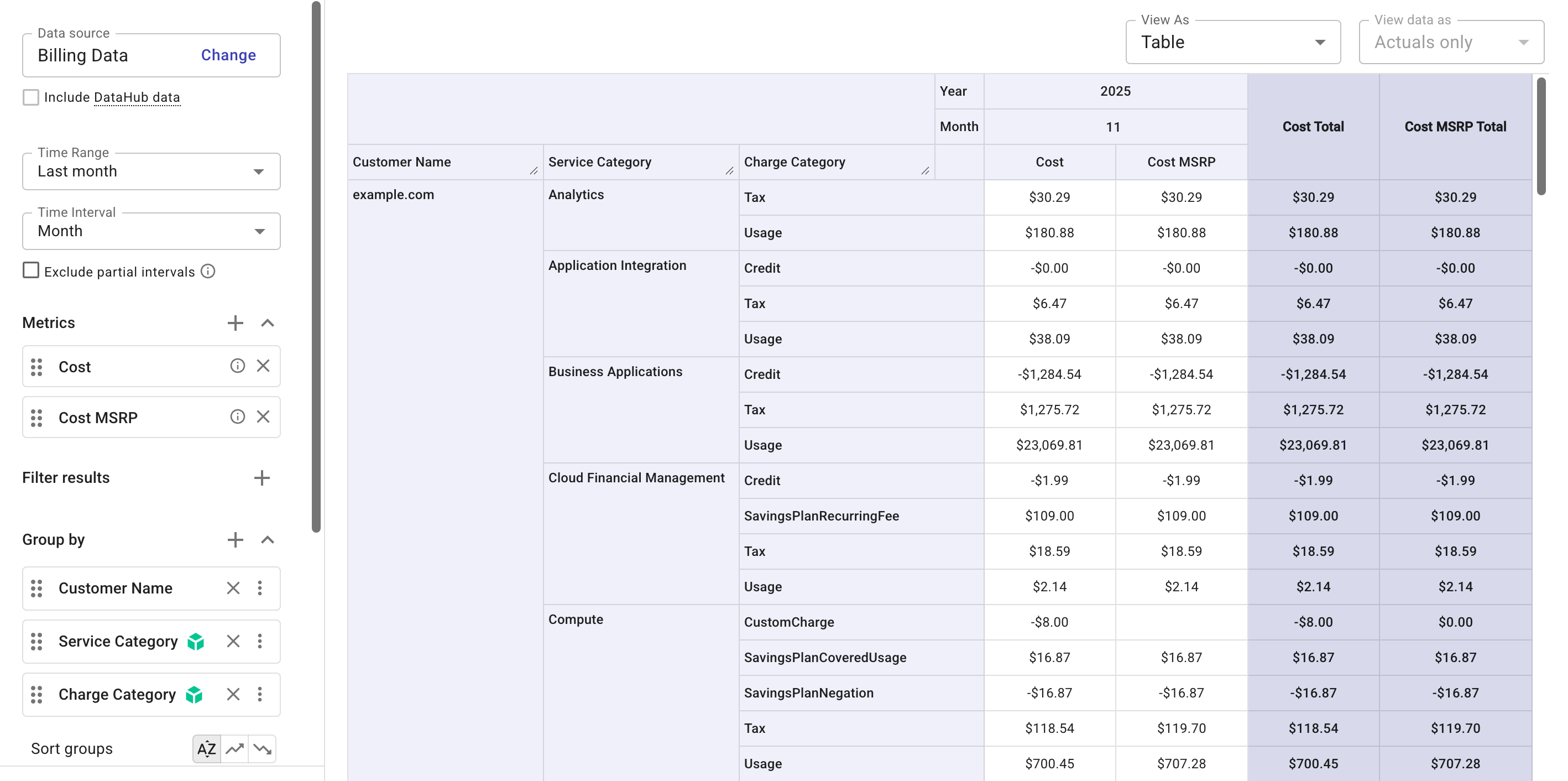Screen dimensions: 1568x781
Task: Select the A-Z sort groups option
Action: tap(206, 749)
